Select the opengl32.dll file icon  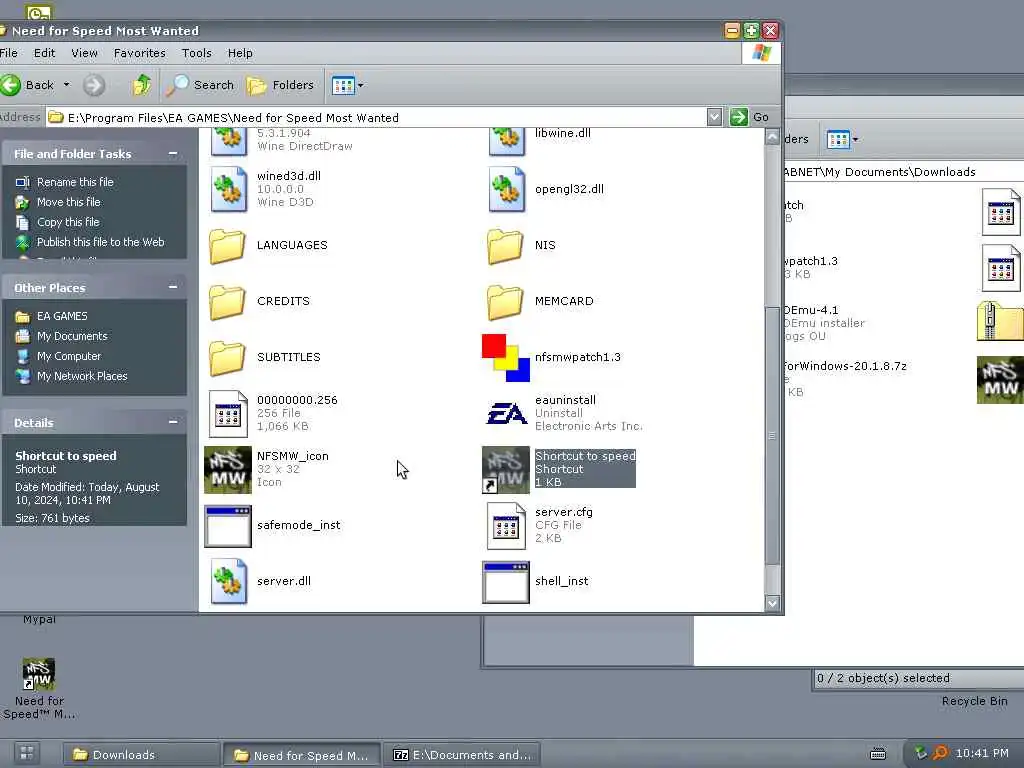(x=507, y=189)
